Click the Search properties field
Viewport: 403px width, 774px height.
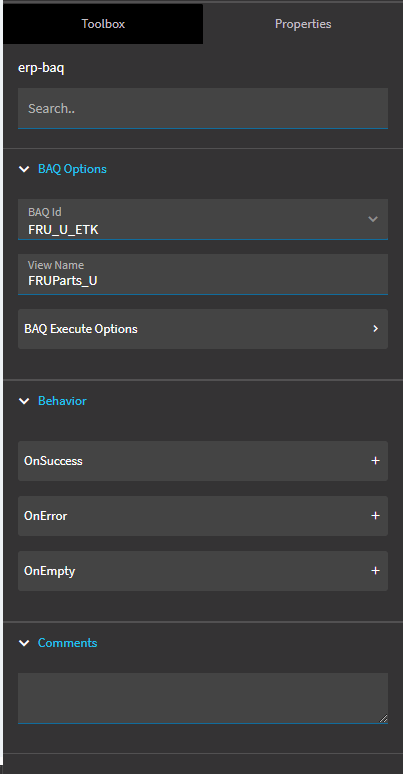click(x=203, y=108)
